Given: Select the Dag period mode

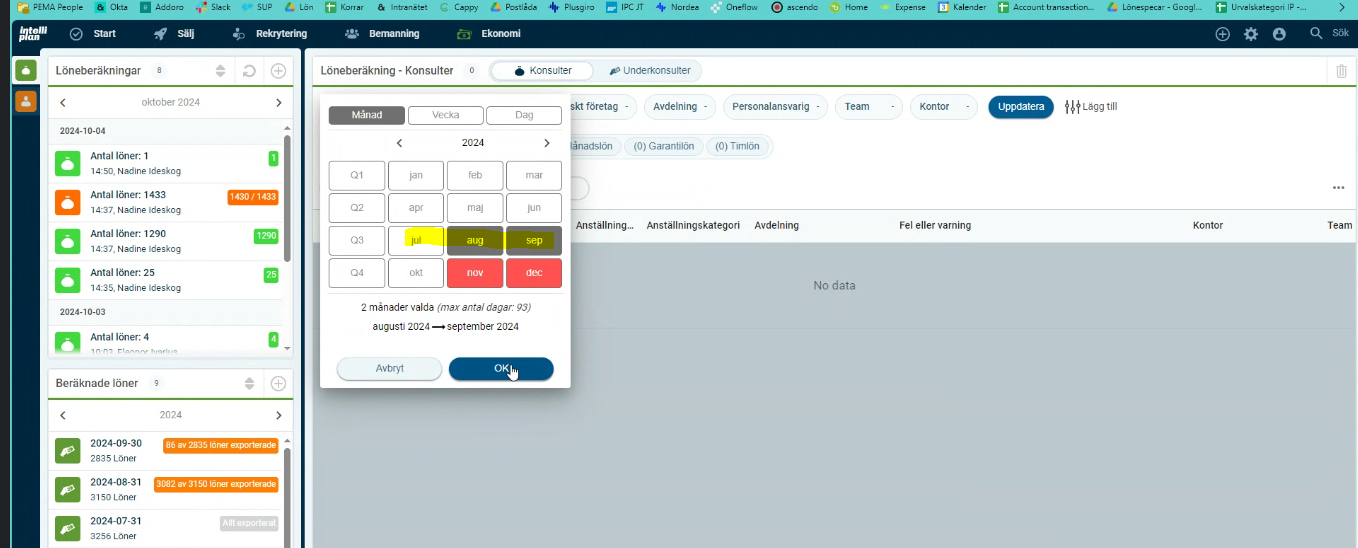Looking at the screenshot, I should click(523, 115).
